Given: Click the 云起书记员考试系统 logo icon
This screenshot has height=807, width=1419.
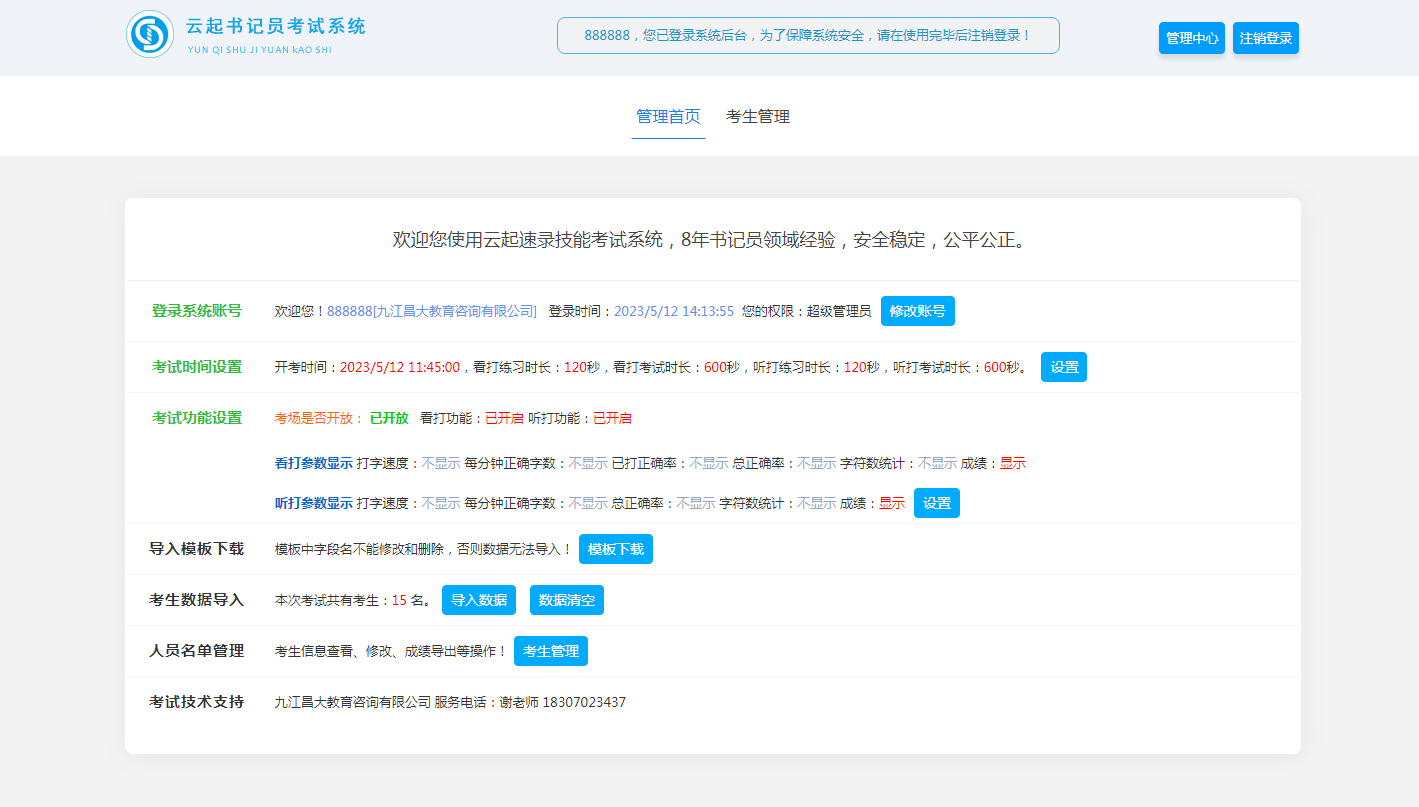Looking at the screenshot, I should click(150, 34).
